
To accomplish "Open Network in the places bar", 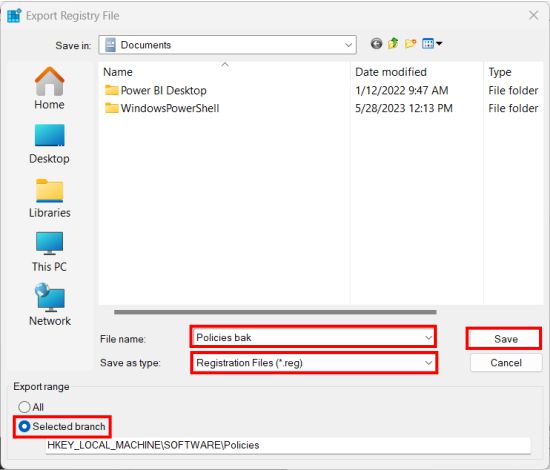I will tap(50, 305).
